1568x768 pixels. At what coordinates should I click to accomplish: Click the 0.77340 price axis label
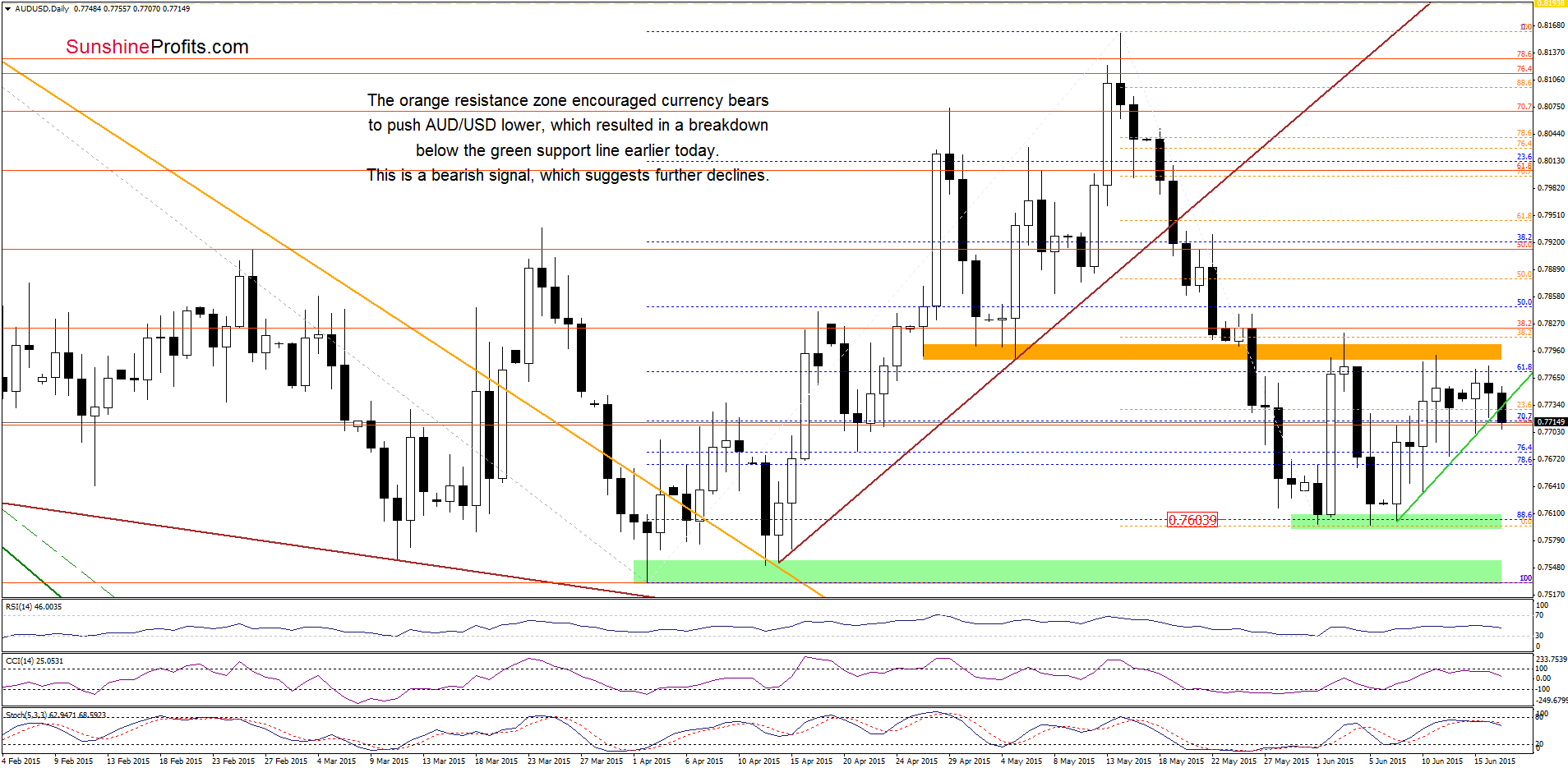tap(1551, 405)
